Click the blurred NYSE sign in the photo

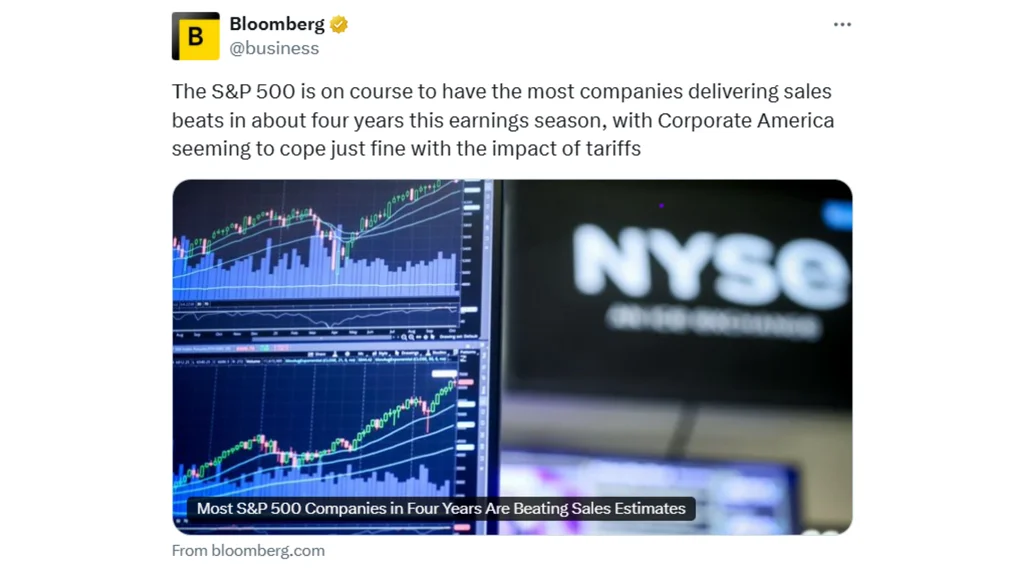pyautogui.click(x=710, y=265)
